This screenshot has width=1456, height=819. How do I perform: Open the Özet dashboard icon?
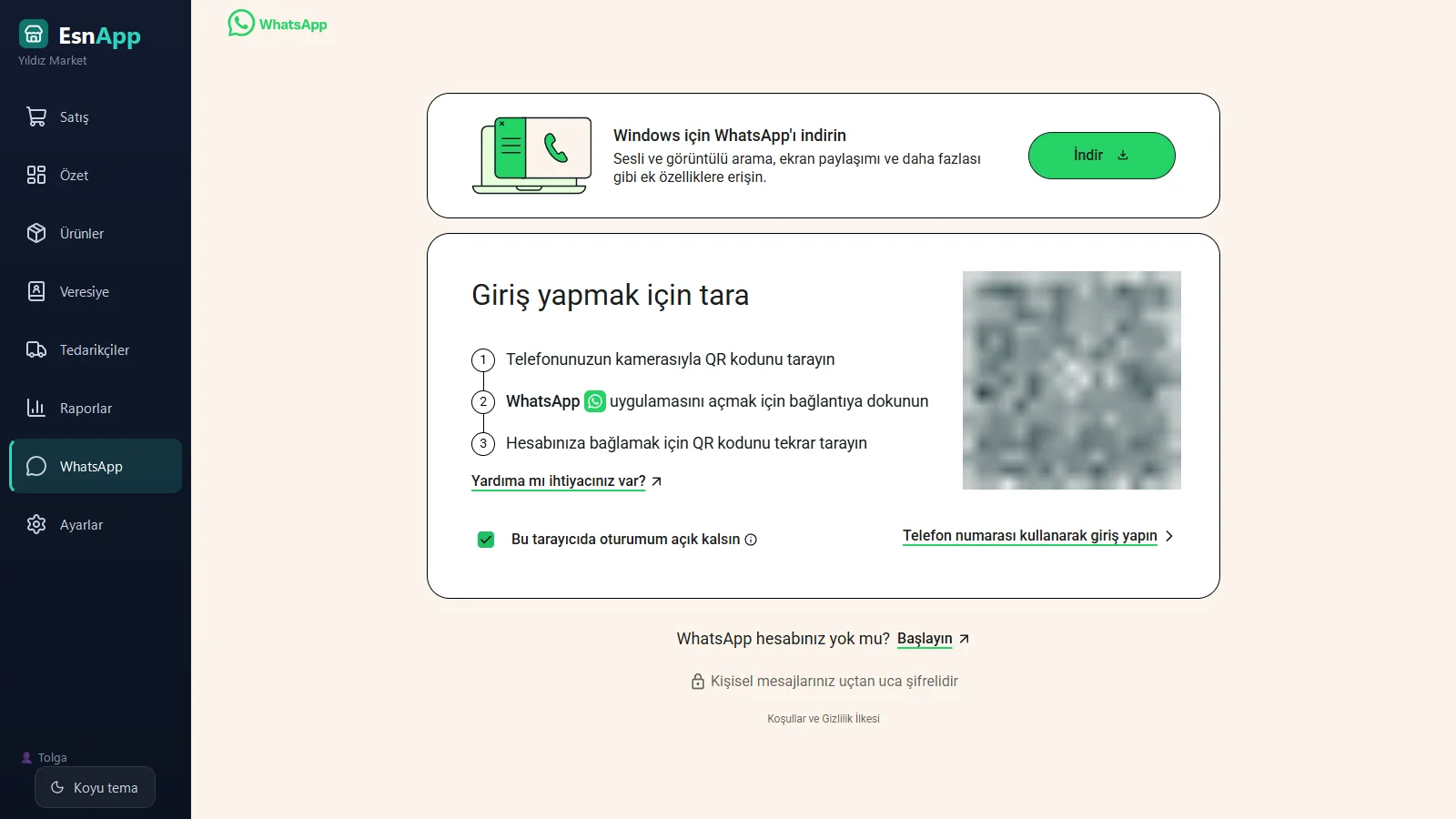(36, 175)
